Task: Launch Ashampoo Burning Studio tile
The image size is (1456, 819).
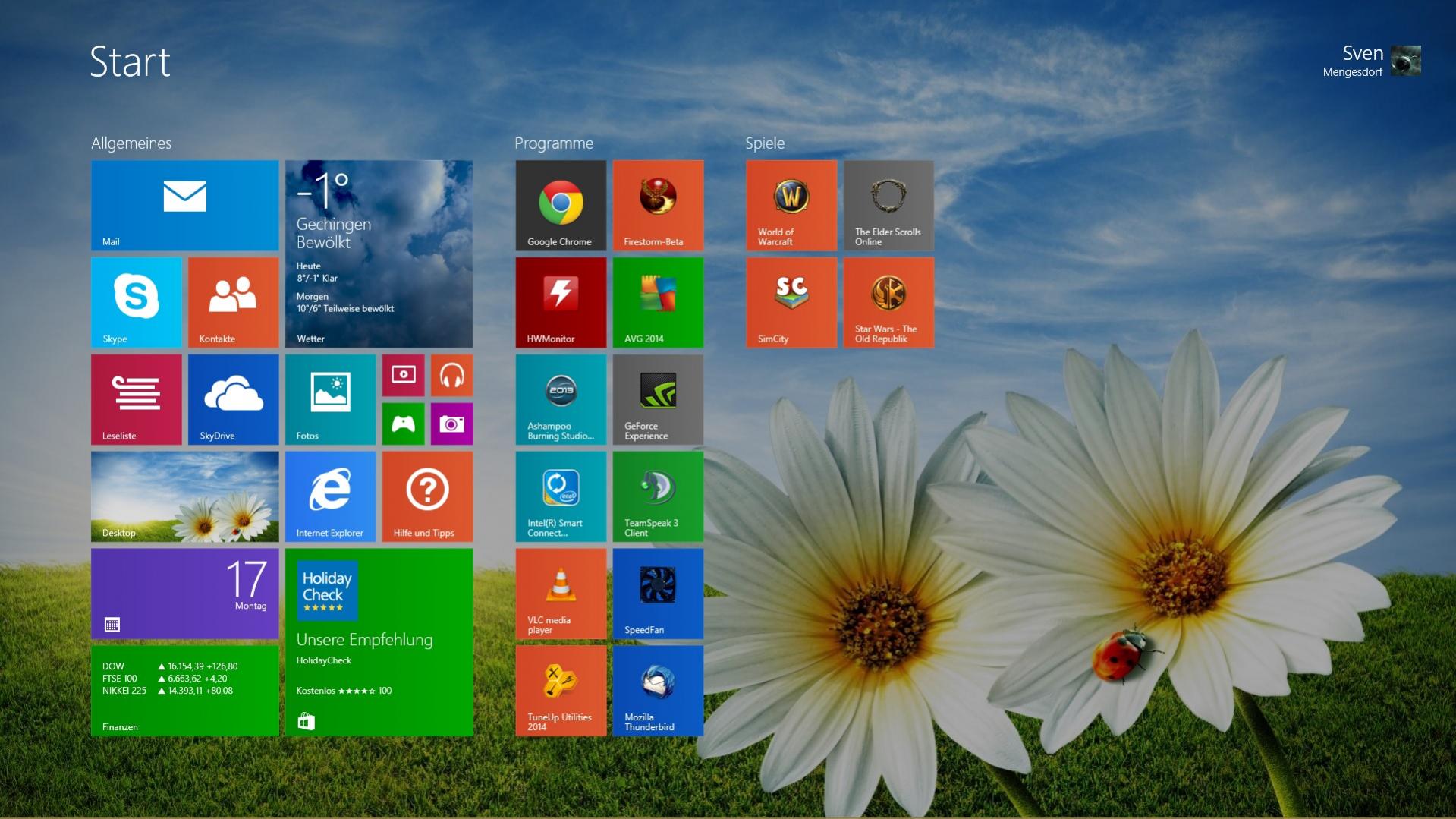Action: coord(561,399)
